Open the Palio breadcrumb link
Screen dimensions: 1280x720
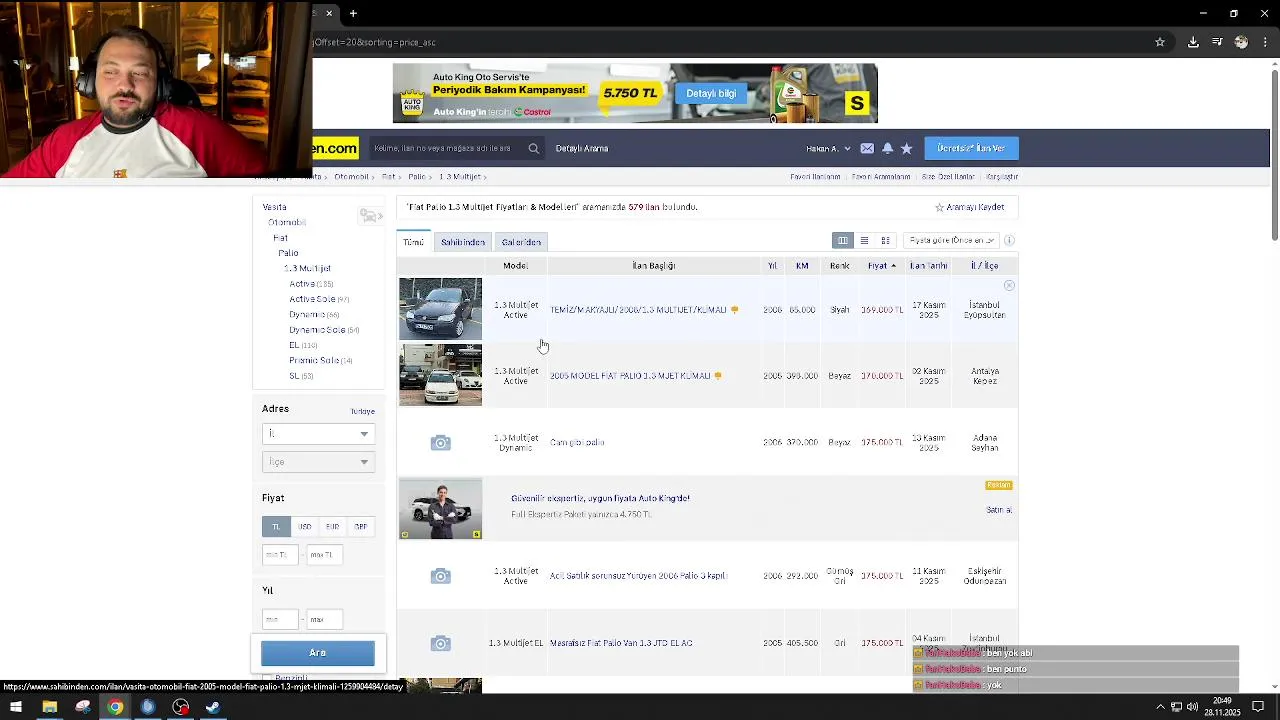tap(416, 177)
